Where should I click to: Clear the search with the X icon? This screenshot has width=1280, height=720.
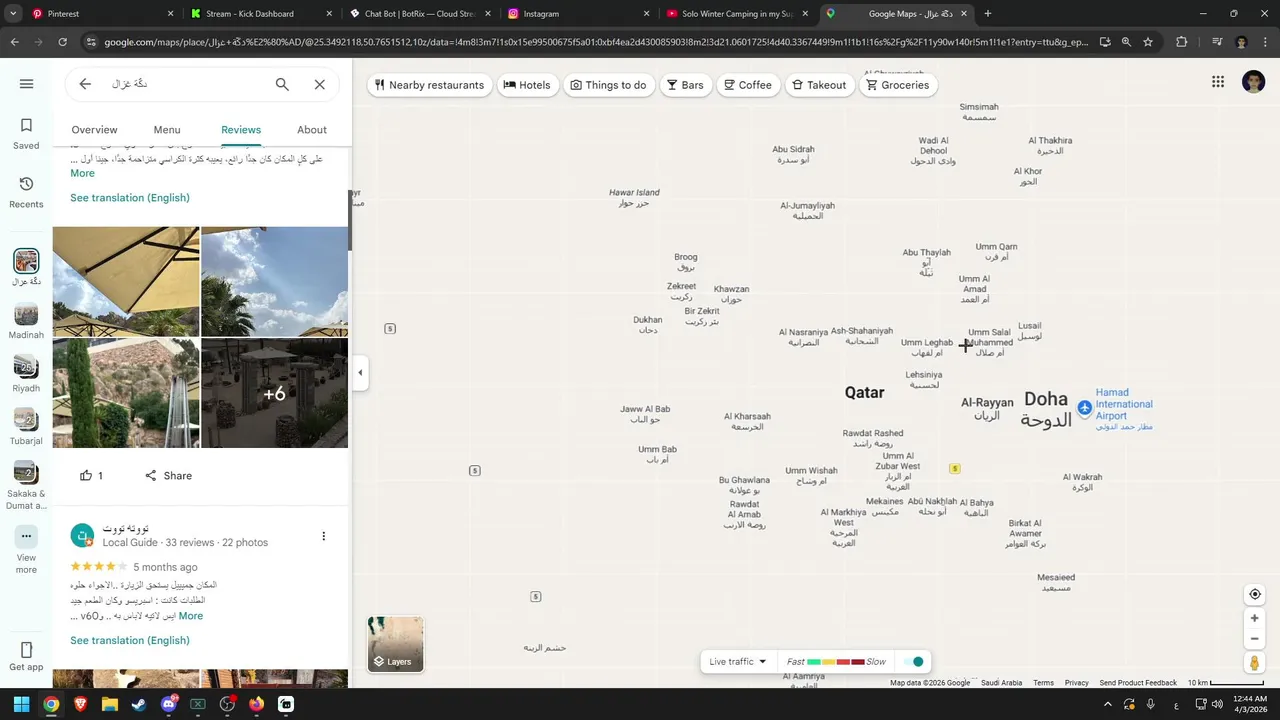pos(319,84)
